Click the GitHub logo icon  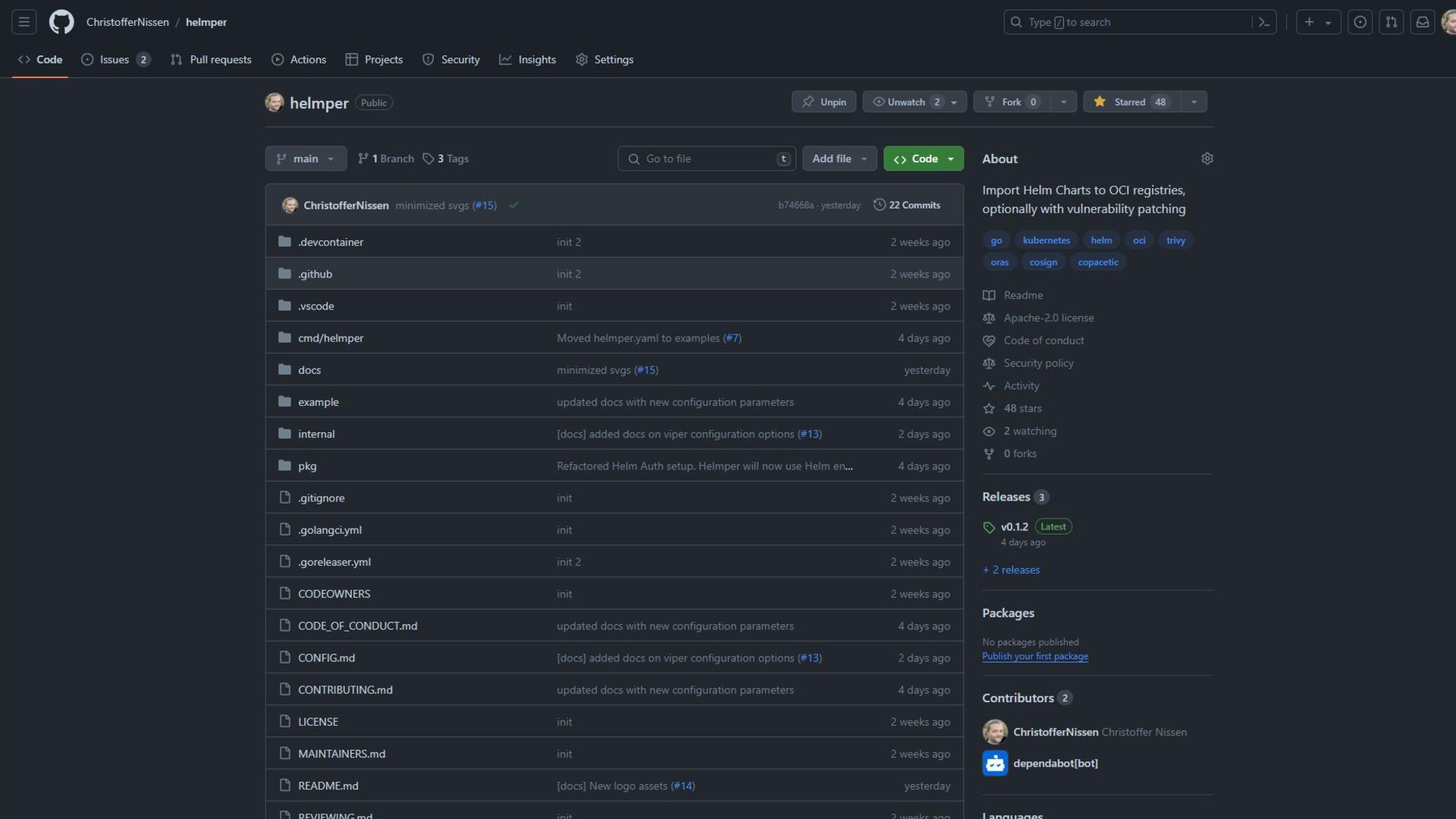pyautogui.click(x=61, y=22)
